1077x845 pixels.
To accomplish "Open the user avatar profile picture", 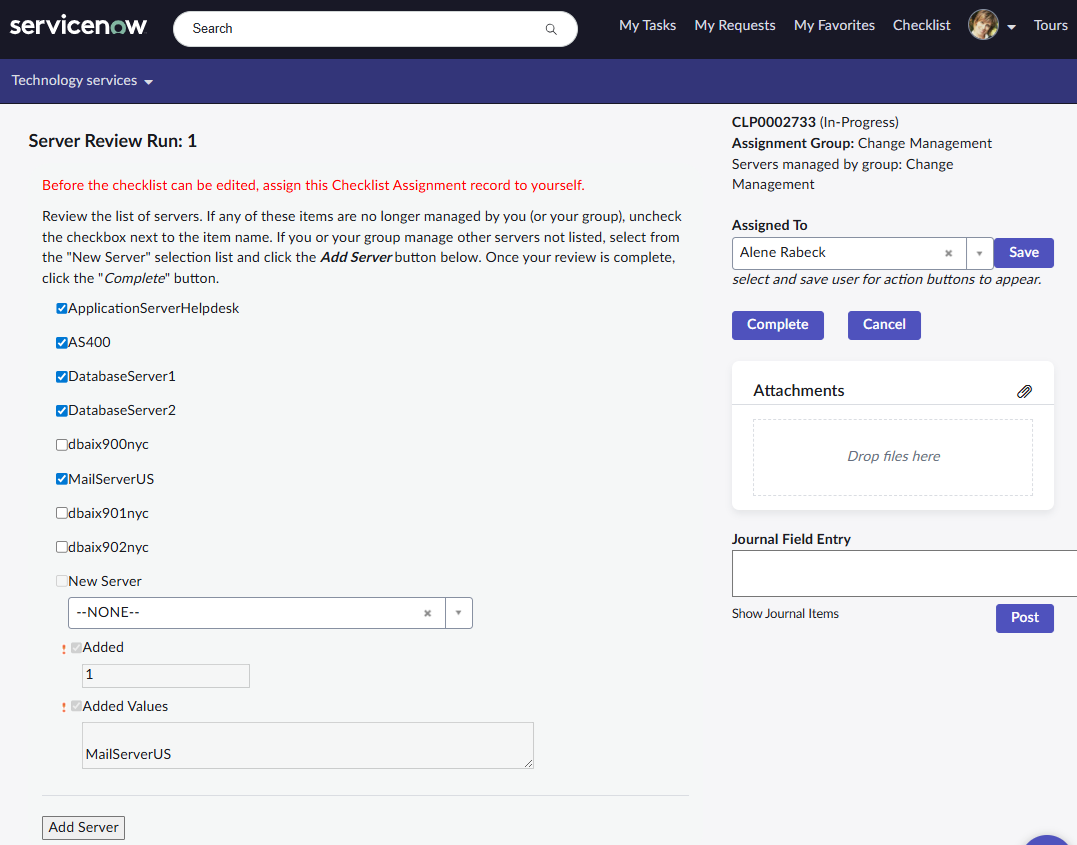I will 983,25.
